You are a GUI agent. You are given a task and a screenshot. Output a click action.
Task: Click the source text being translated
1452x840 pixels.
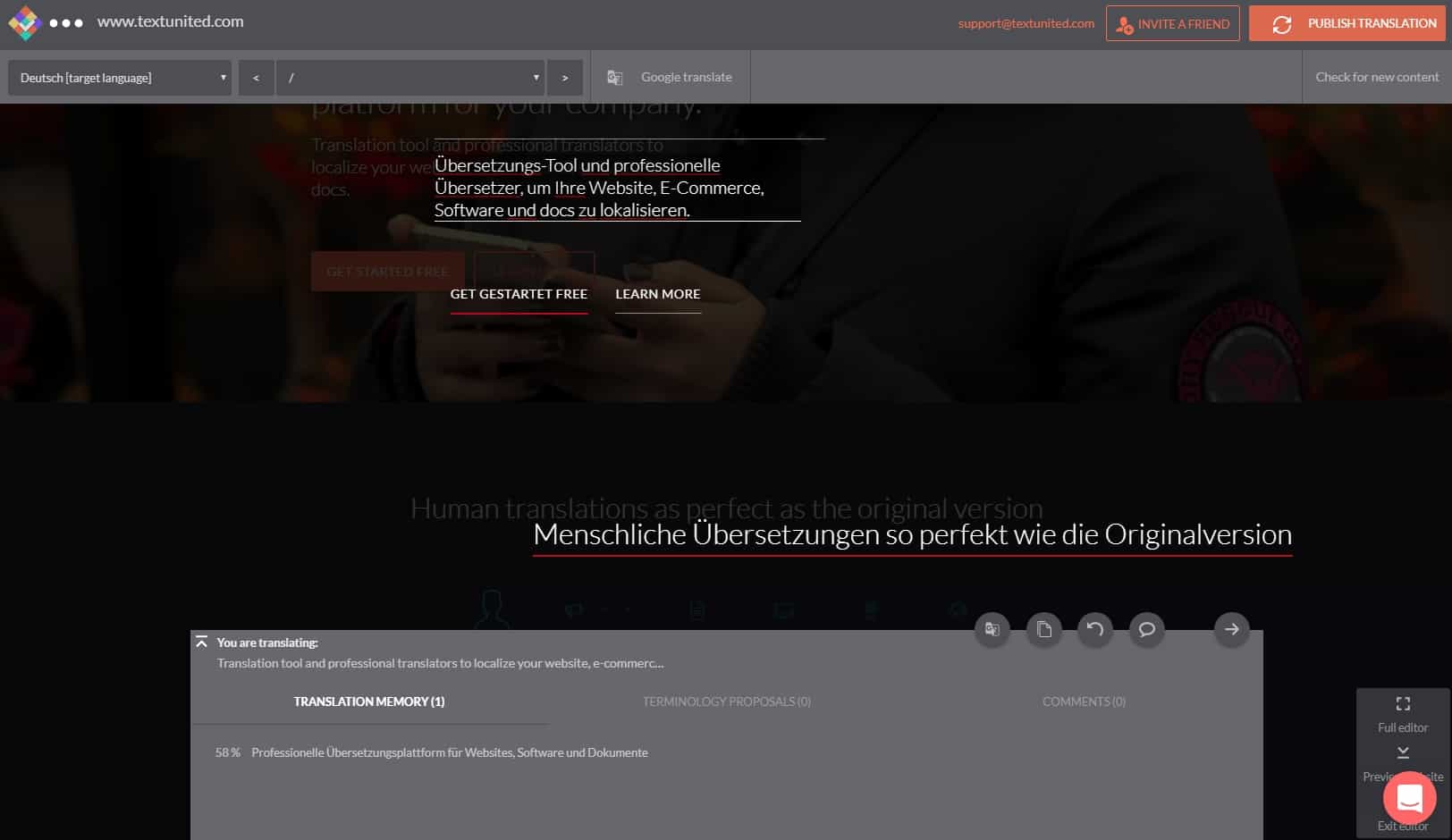pyautogui.click(x=440, y=663)
